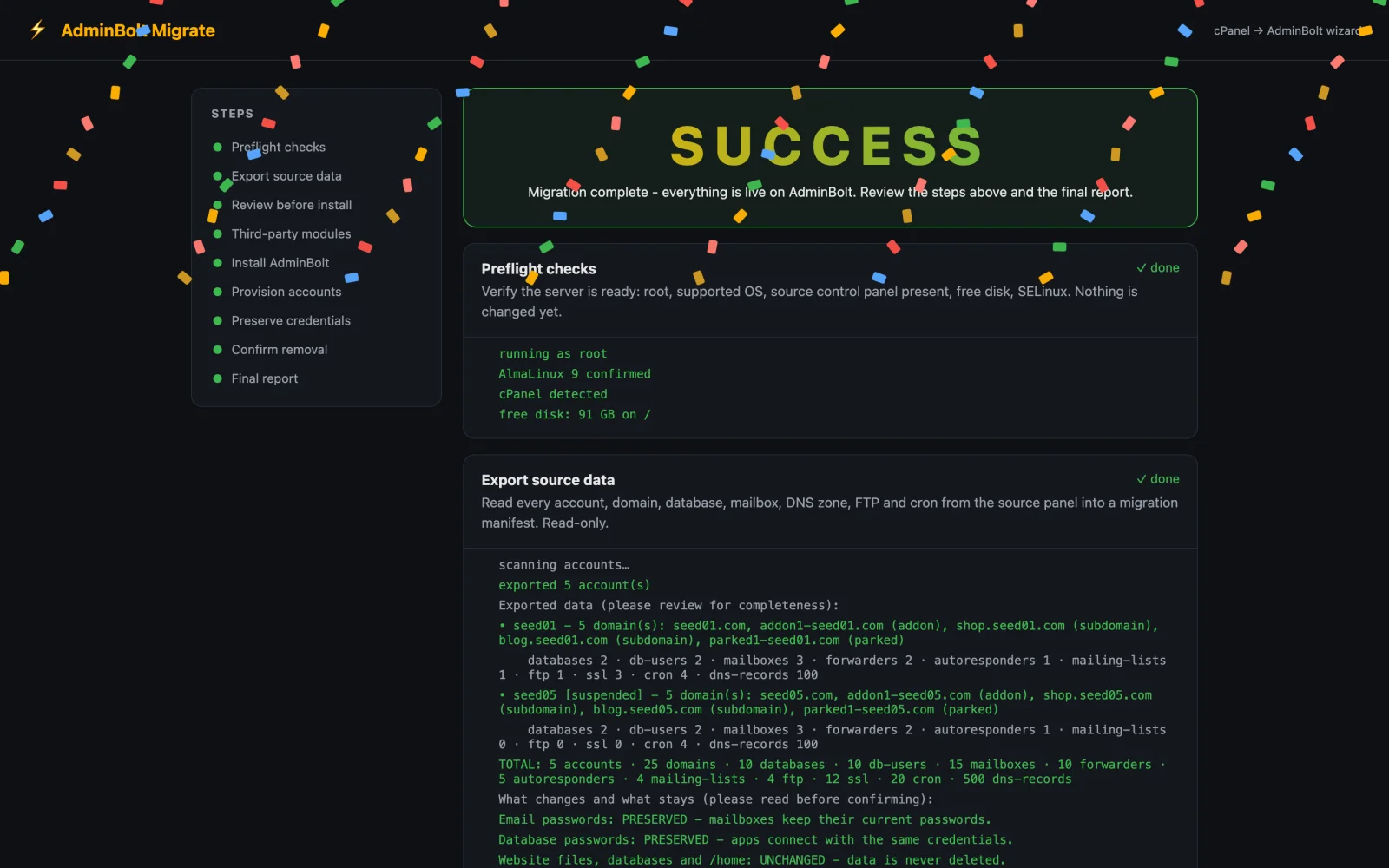Select the 'AlmaLinux 9 confirmed' log line
Viewport: 1389px width, 868px height.
[x=575, y=374]
